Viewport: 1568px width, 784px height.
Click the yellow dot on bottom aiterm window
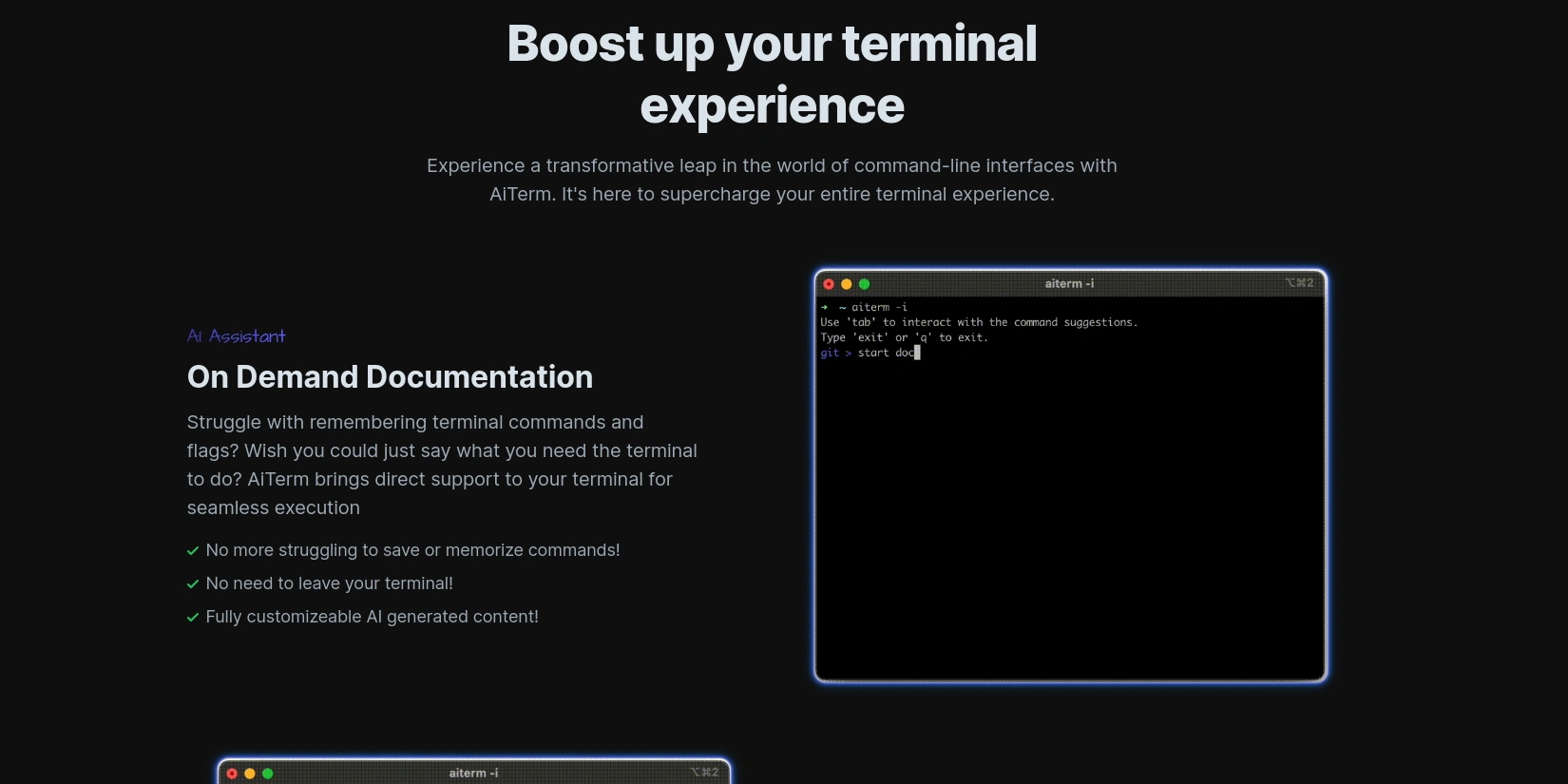click(x=250, y=774)
